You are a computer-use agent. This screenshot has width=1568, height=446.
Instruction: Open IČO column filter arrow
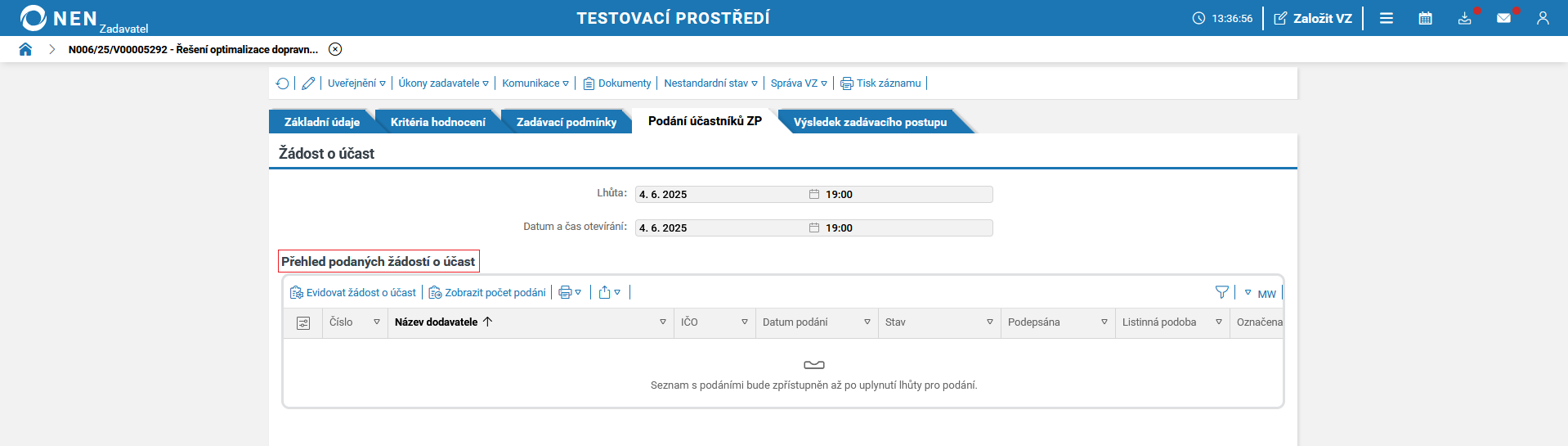[x=745, y=322]
